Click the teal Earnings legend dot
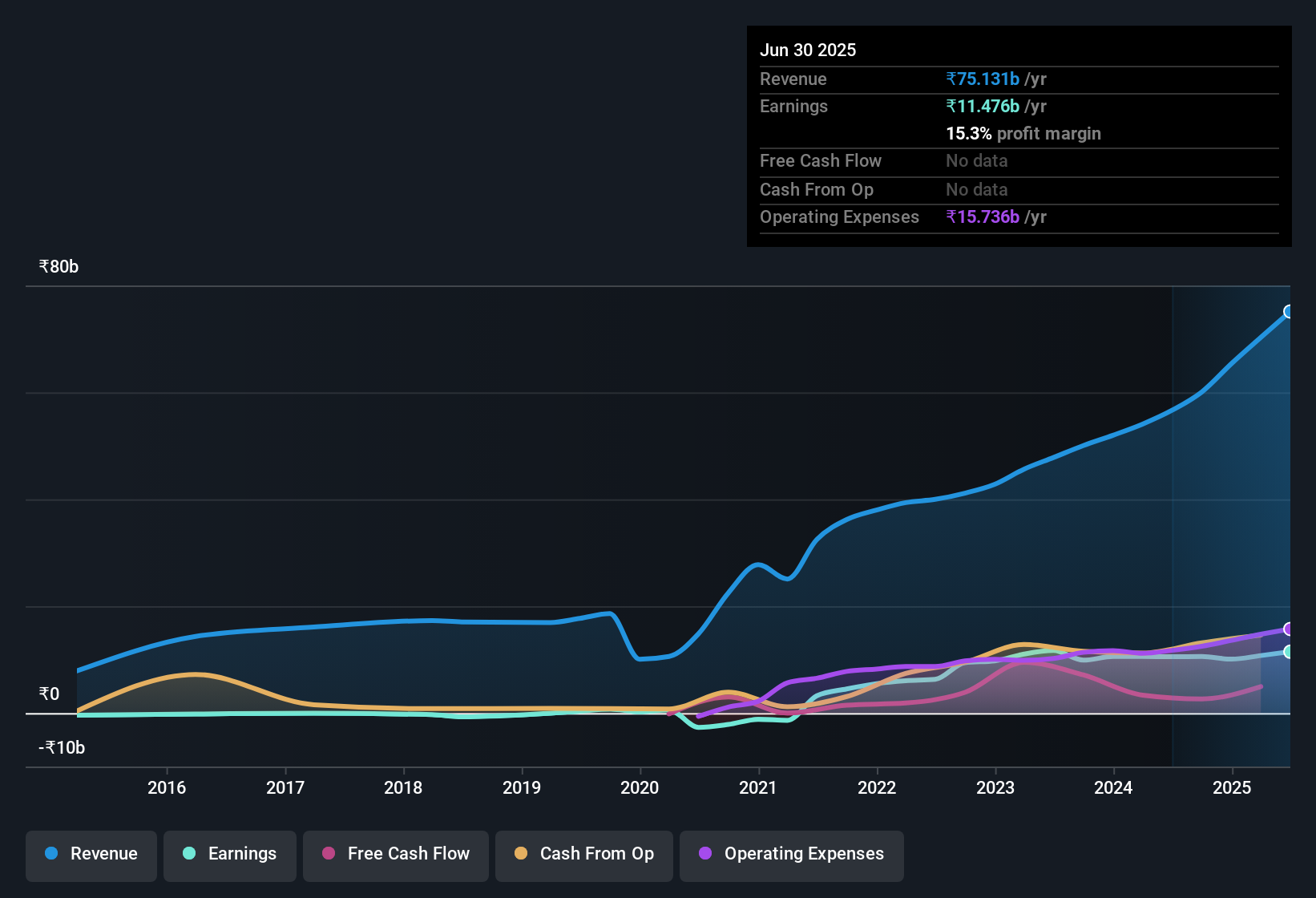The image size is (1316, 898). coord(189,854)
